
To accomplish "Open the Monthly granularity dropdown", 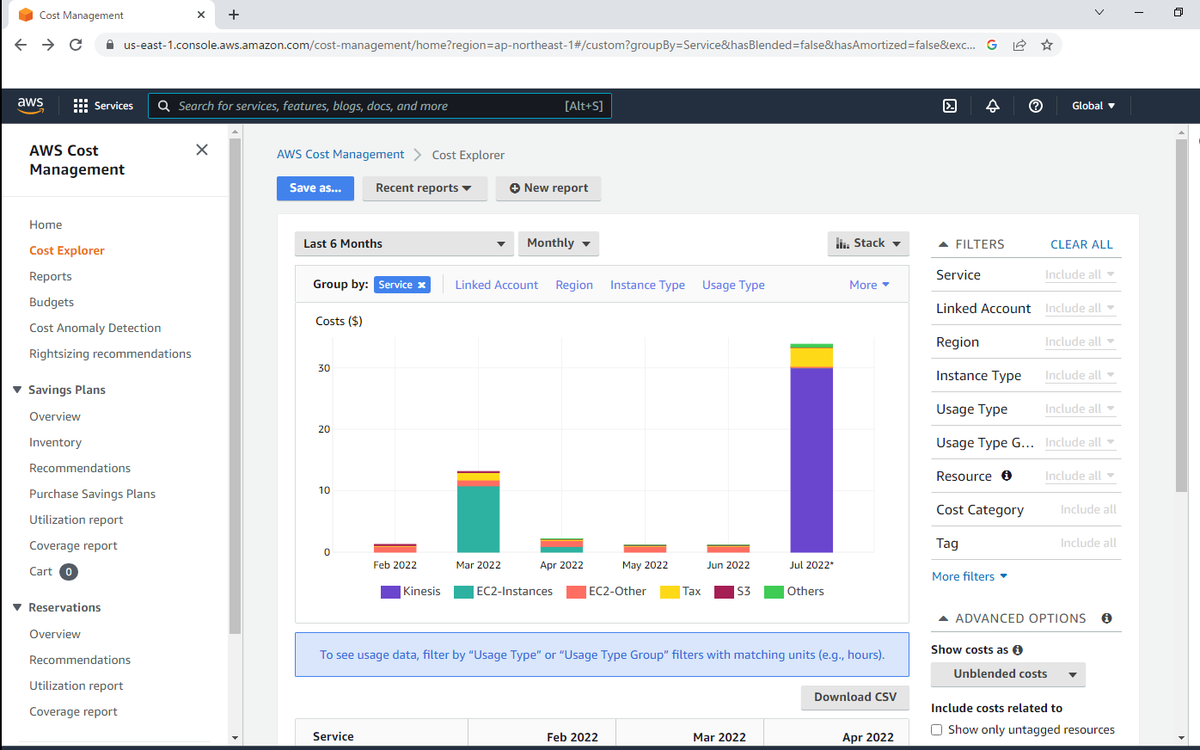I will pos(559,243).
